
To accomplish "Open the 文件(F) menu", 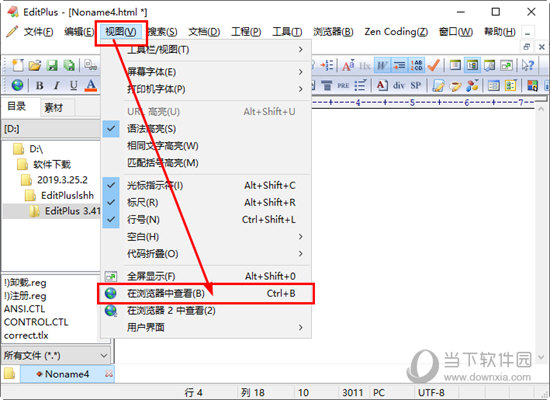I will click(38, 32).
